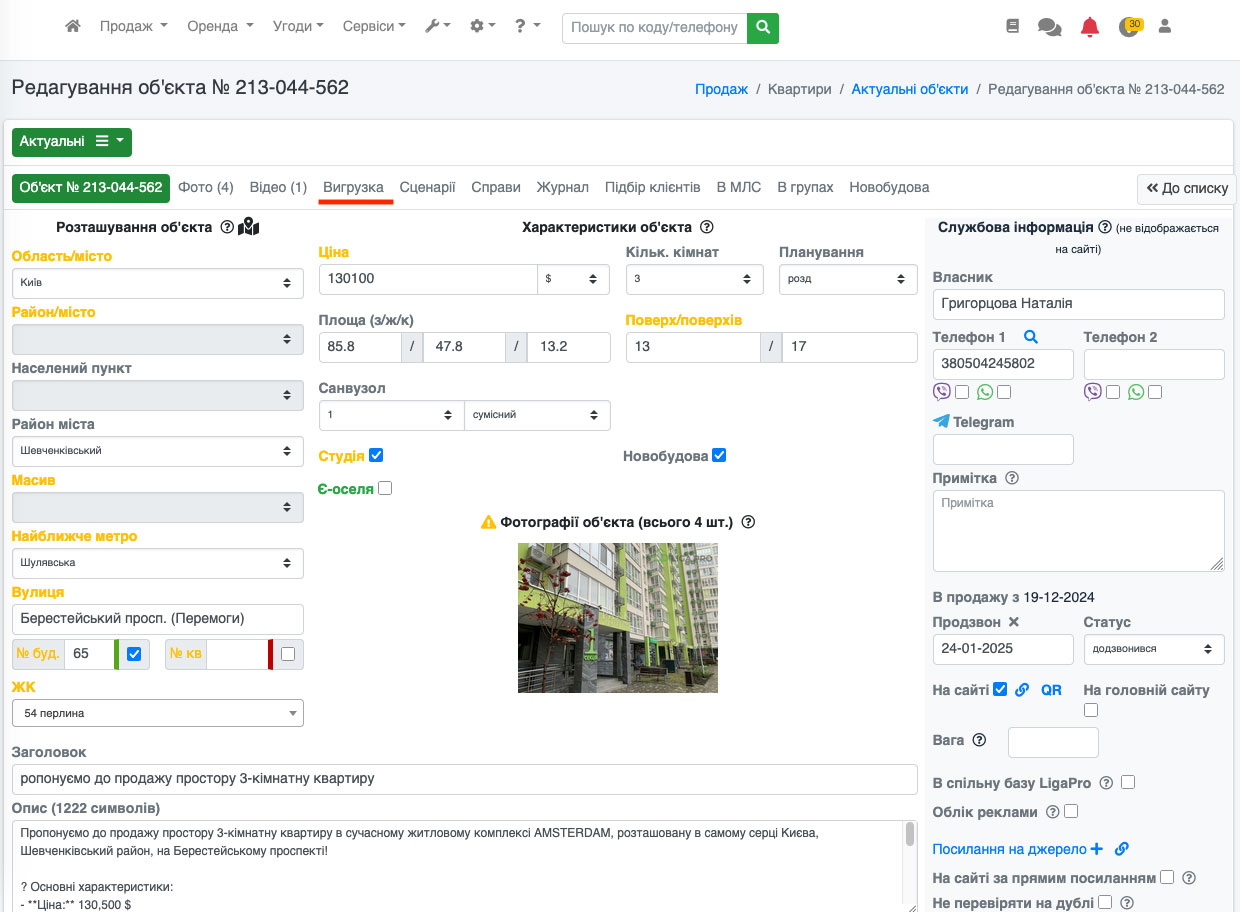Click the home icon in navbar
The height and width of the screenshot is (912, 1240).
[x=72, y=27]
